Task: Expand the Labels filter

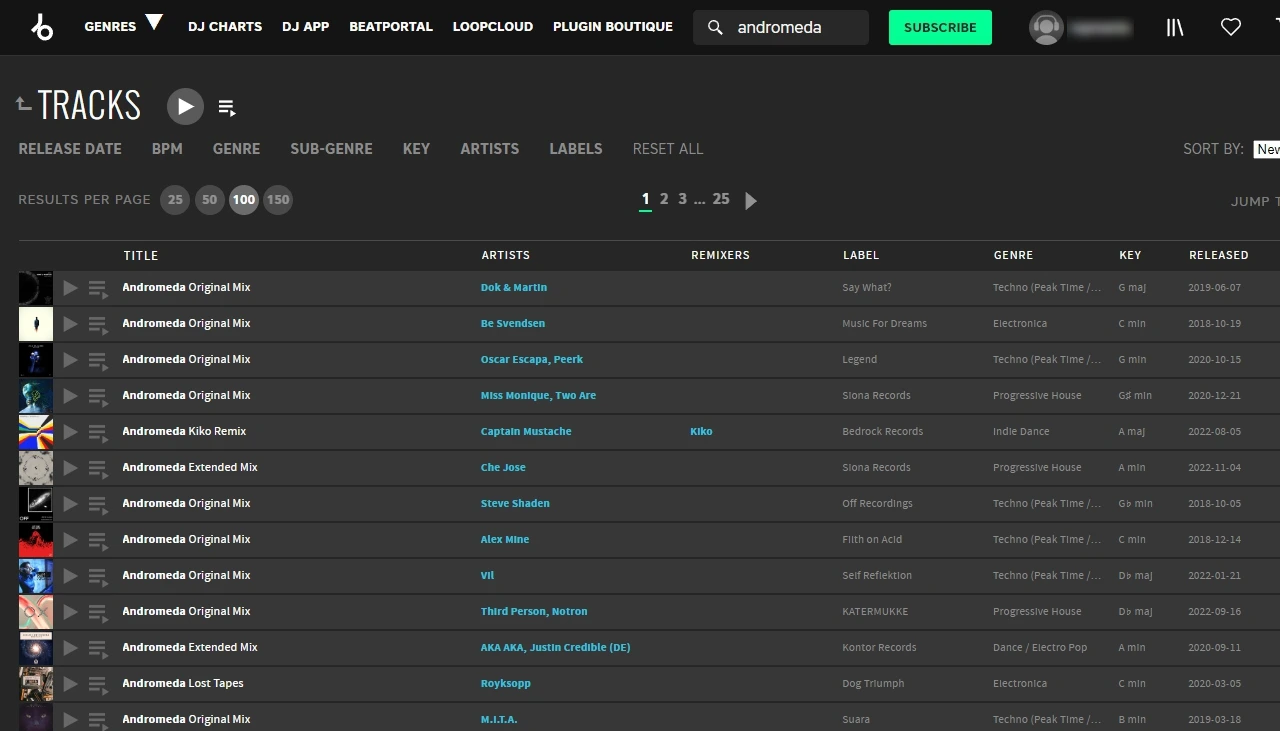Action: tap(576, 149)
